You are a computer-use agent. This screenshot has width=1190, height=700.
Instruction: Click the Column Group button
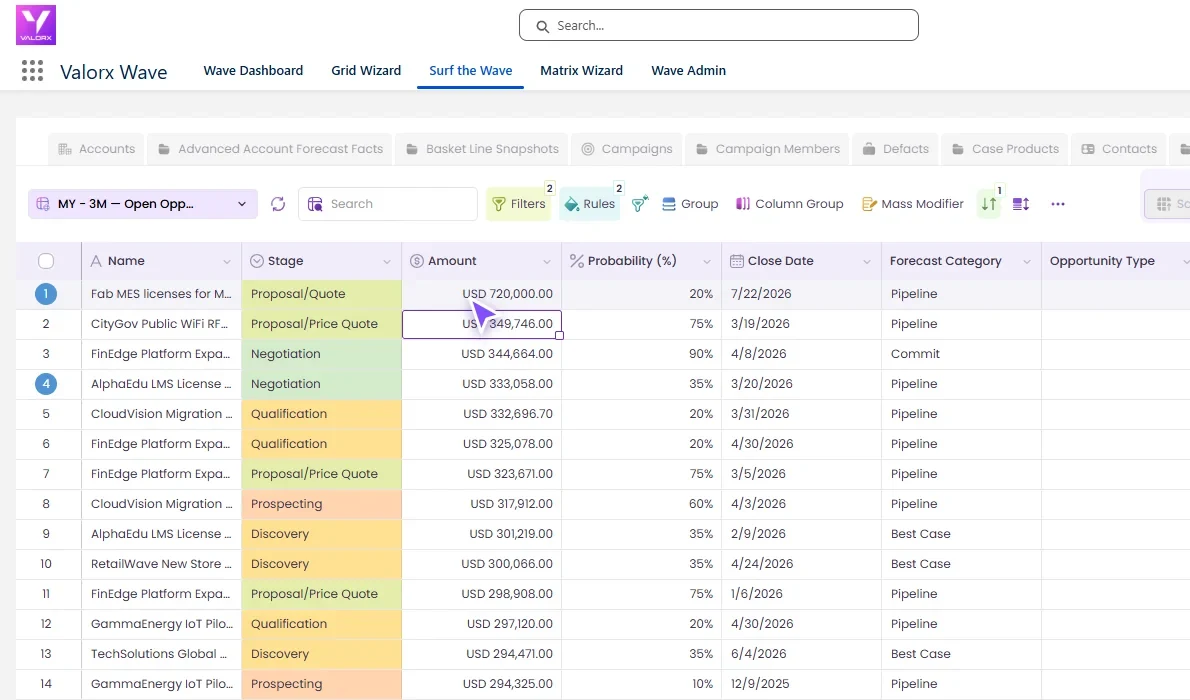pos(789,203)
